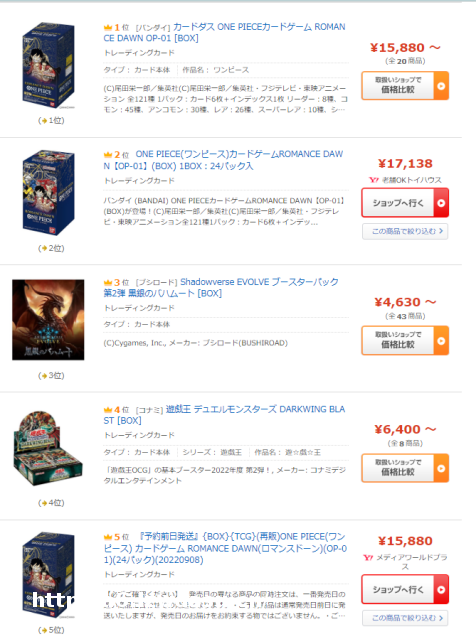Click the Yahoo shop icon next to 老舗OKトイハウス
The width and height of the screenshot is (476, 640).
374,180
